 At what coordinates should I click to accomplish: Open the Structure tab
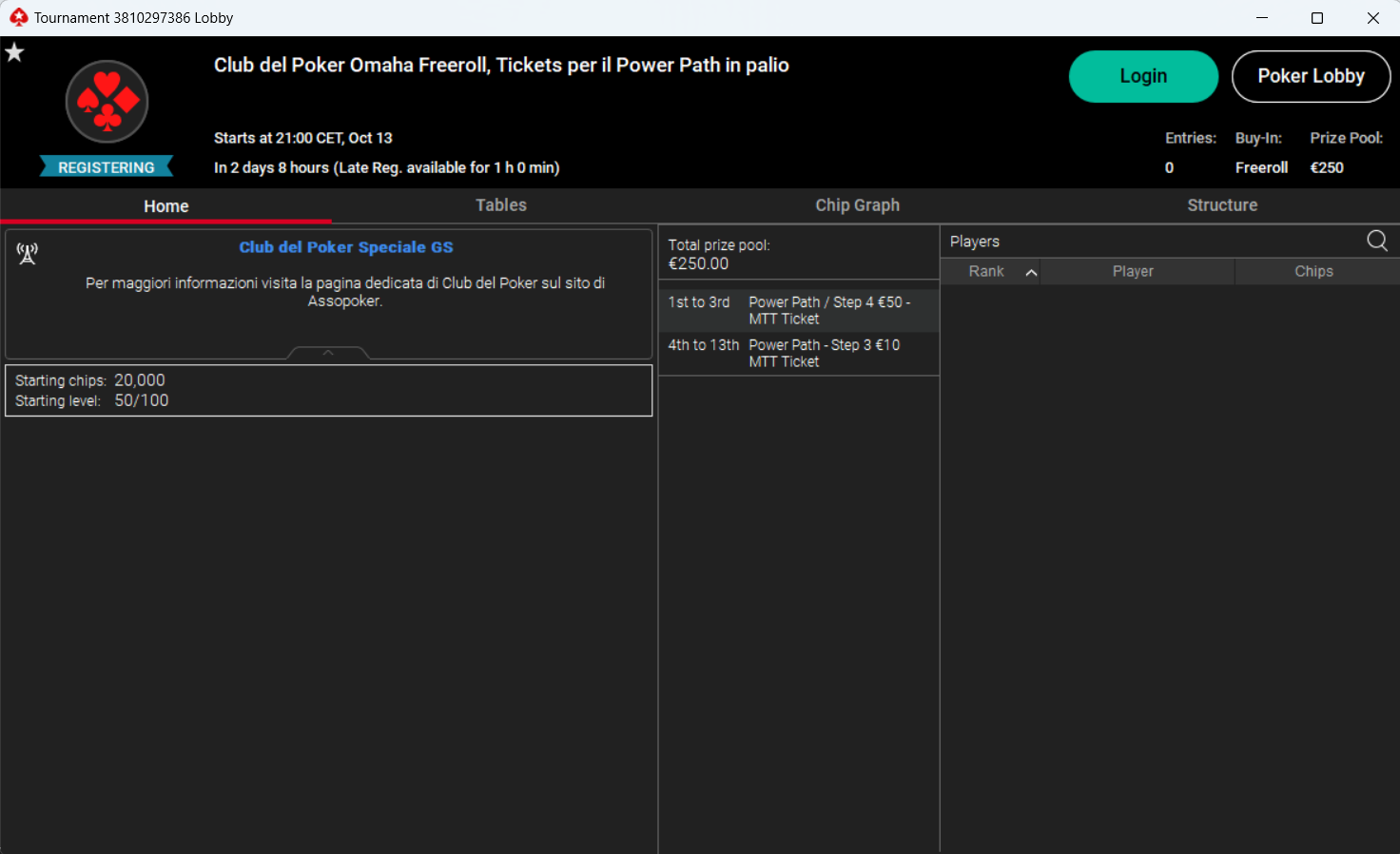point(1222,205)
